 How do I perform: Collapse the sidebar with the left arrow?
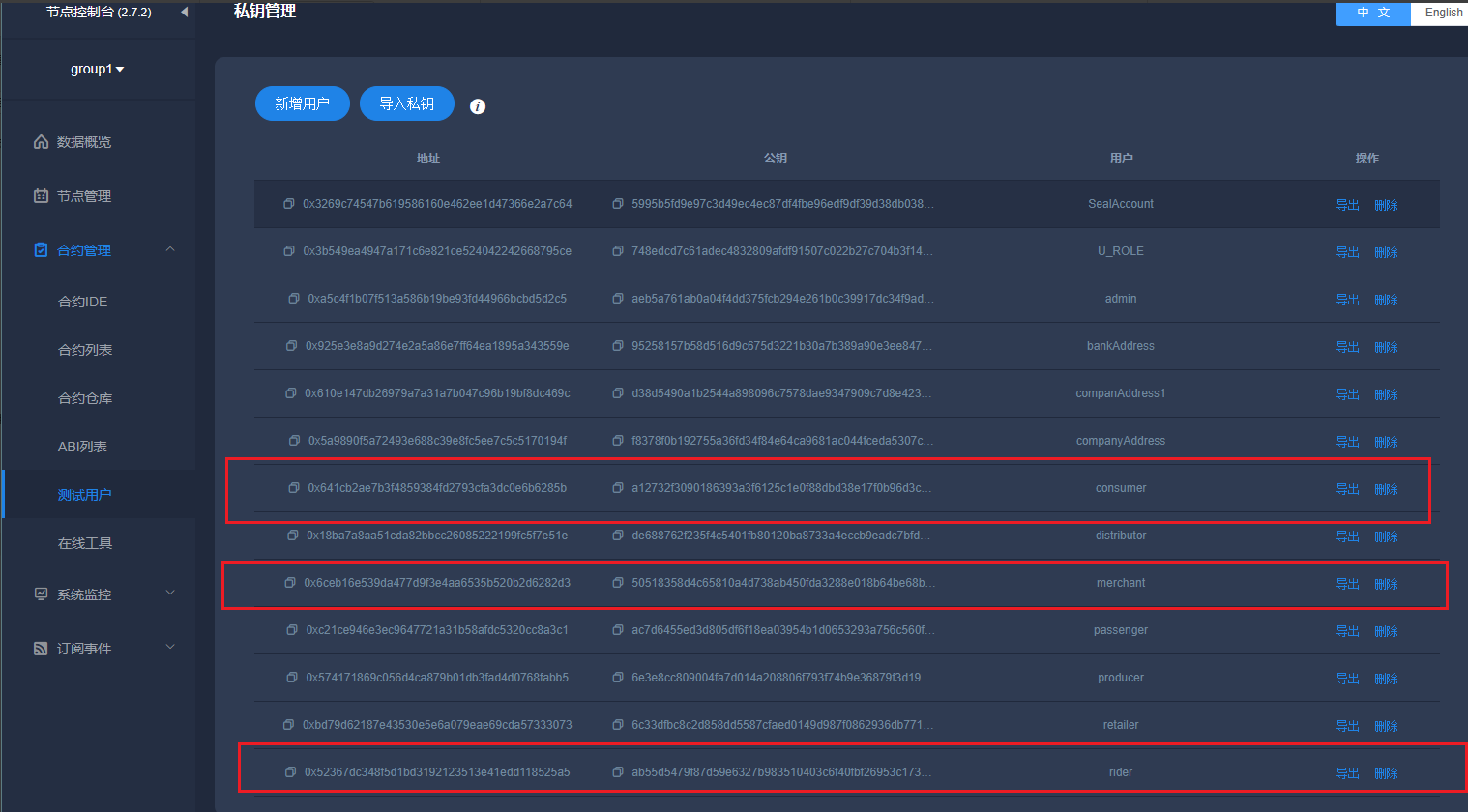click(x=184, y=13)
